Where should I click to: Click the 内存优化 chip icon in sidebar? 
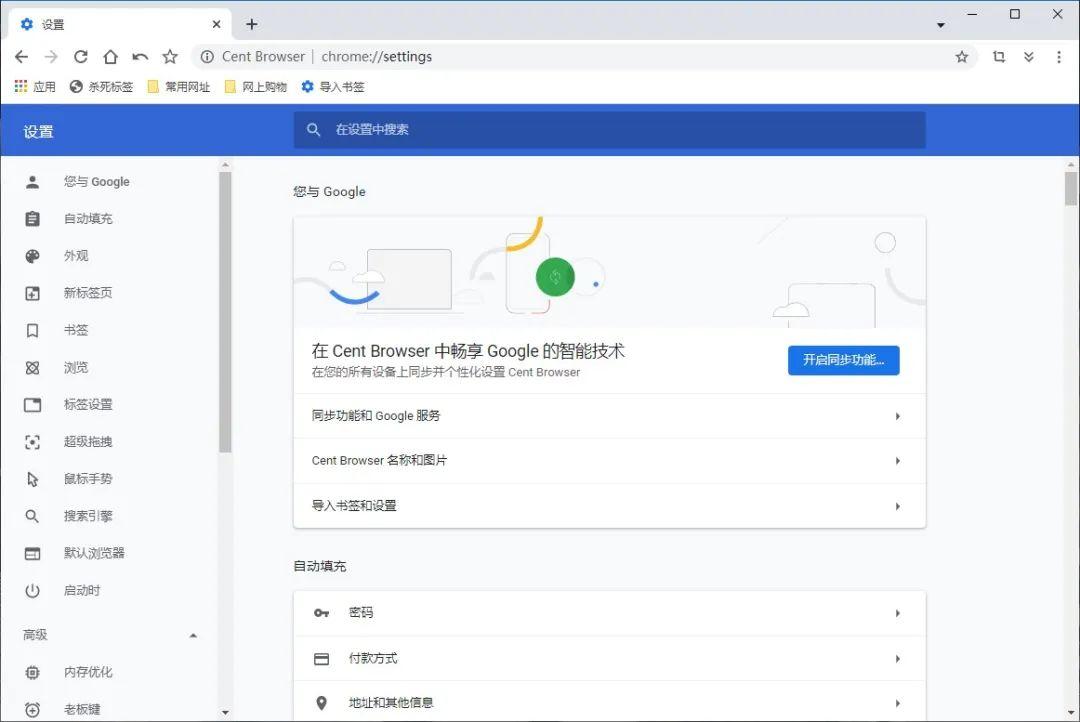click(x=32, y=672)
